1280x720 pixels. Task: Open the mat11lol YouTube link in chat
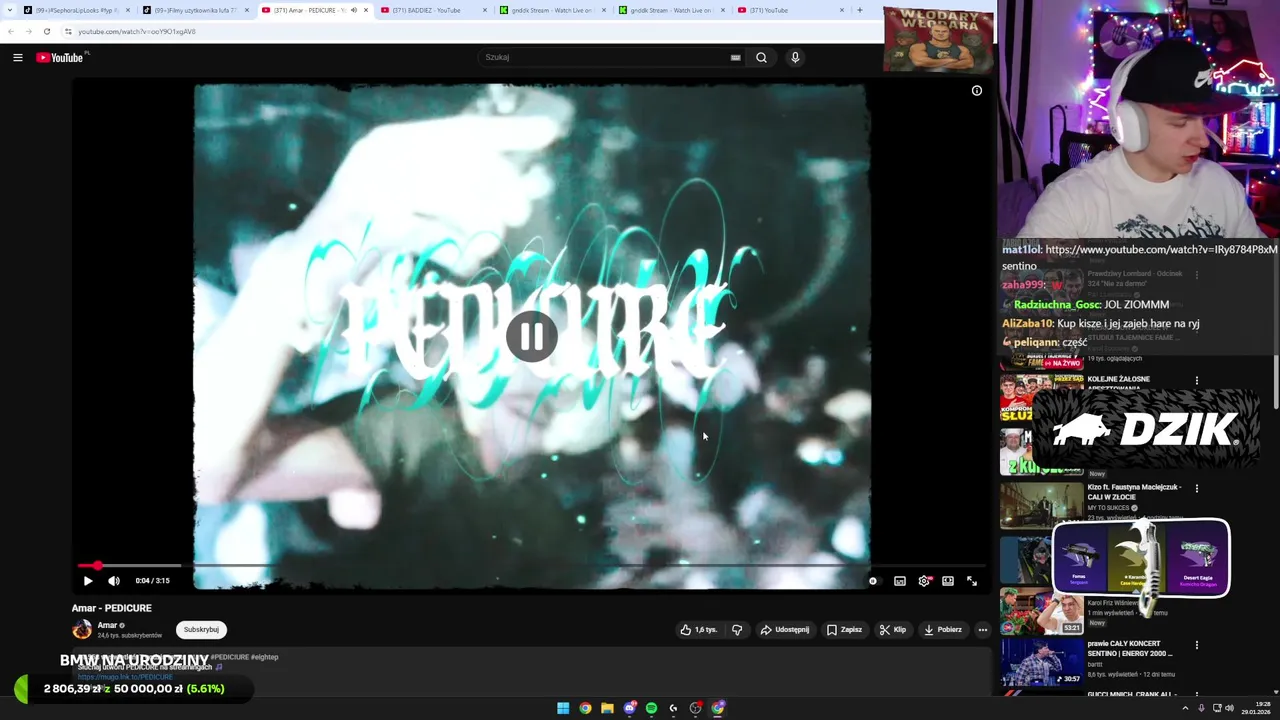[1161, 249]
